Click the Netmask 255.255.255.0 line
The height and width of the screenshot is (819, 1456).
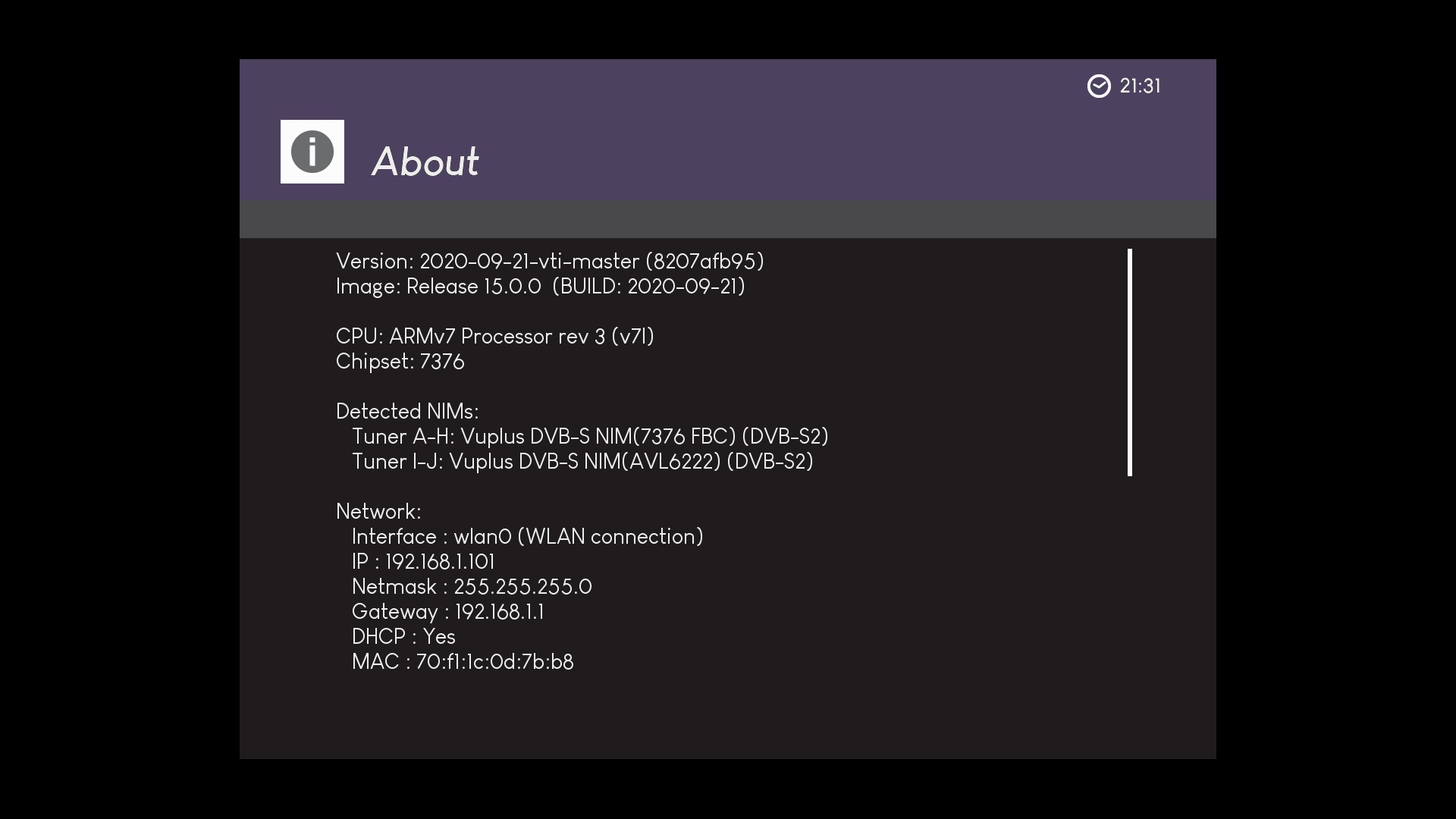pyautogui.click(x=472, y=587)
